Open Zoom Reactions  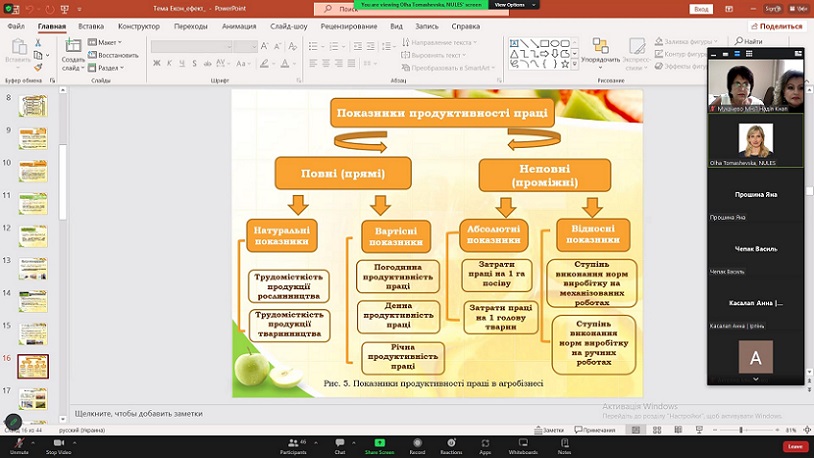(451, 446)
